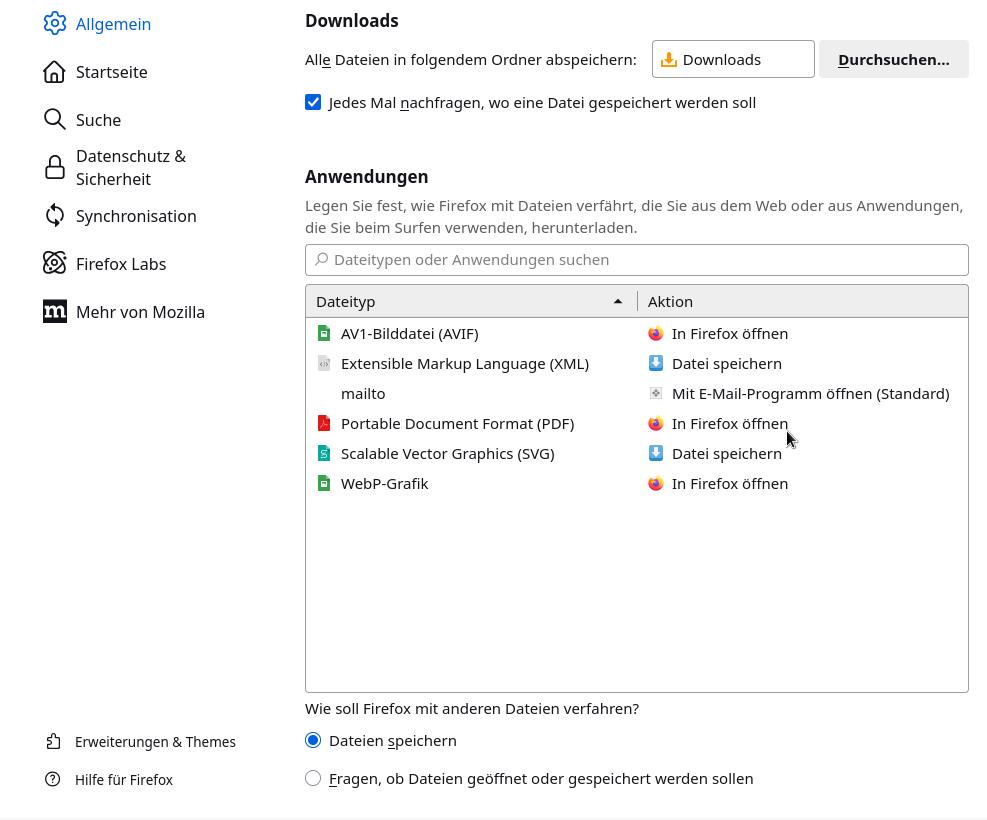
Task: Click the Hilfe für Firefox question icon
Action: click(53, 779)
